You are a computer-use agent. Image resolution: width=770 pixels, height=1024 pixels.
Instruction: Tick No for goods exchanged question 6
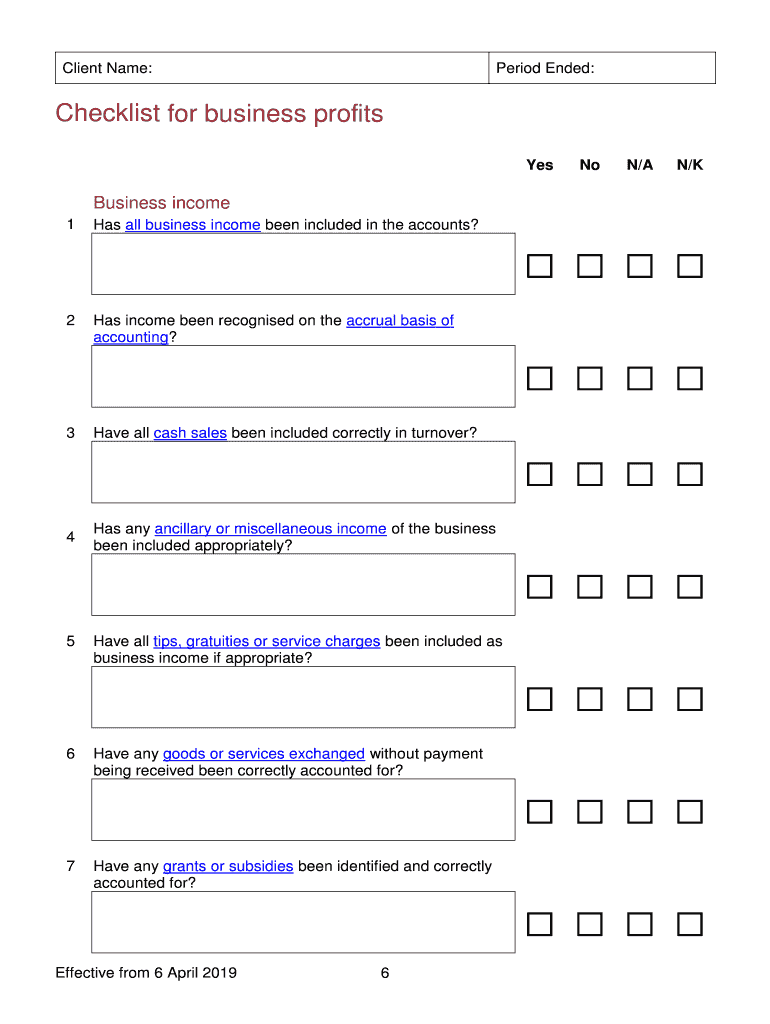(590, 811)
